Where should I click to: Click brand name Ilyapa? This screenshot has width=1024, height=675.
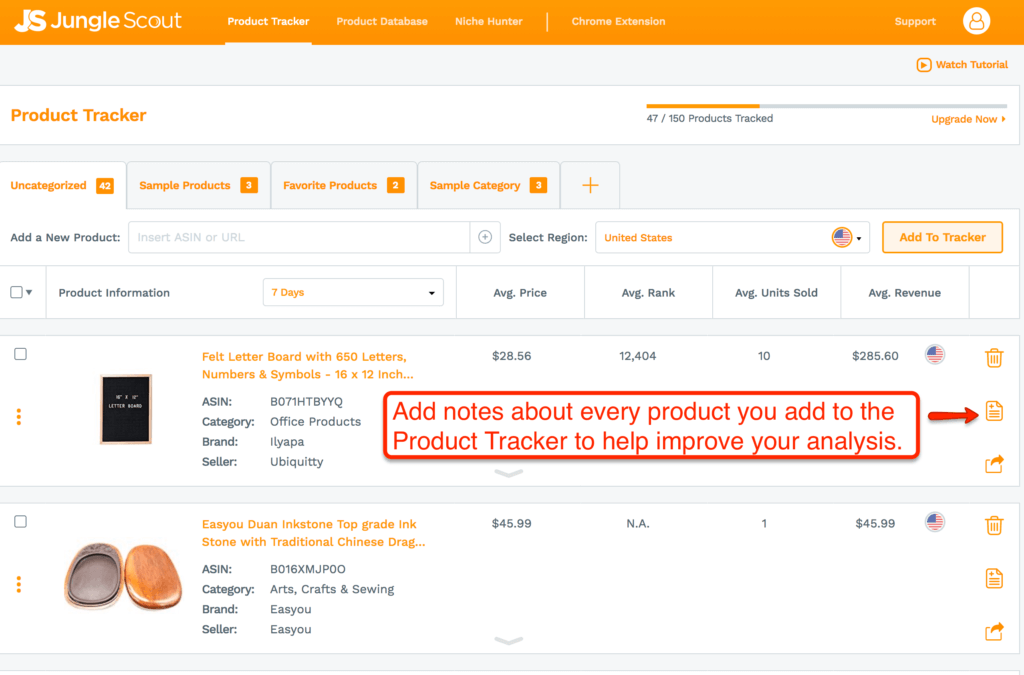287,442
